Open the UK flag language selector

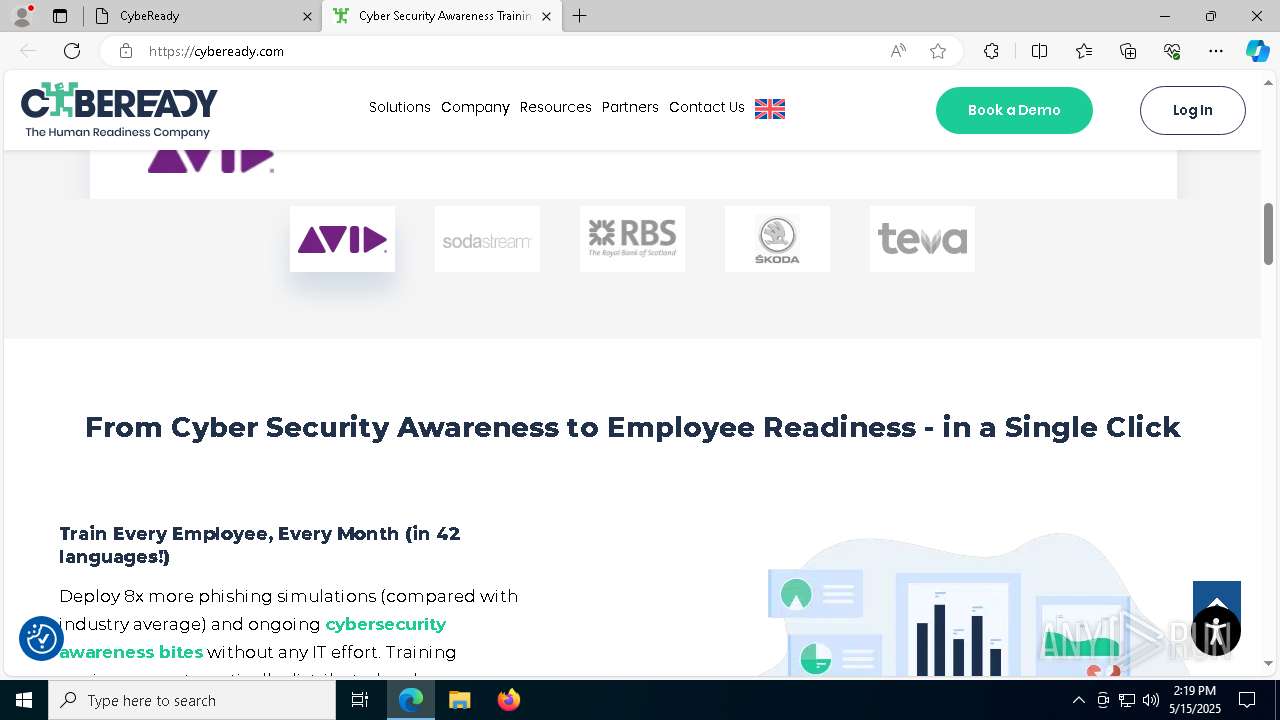click(x=770, y=109)
